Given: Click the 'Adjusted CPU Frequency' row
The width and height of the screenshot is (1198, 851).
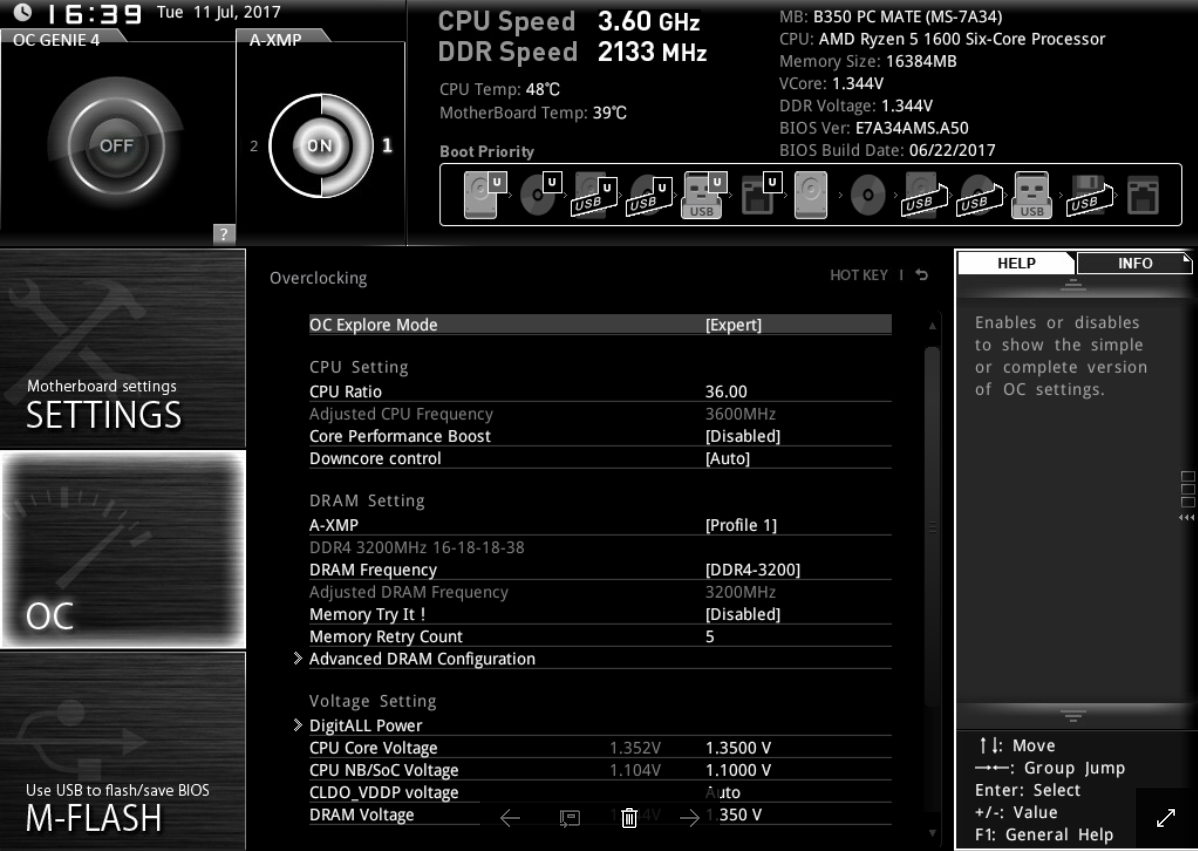Looking at the screenshot, I should point(600,414).
